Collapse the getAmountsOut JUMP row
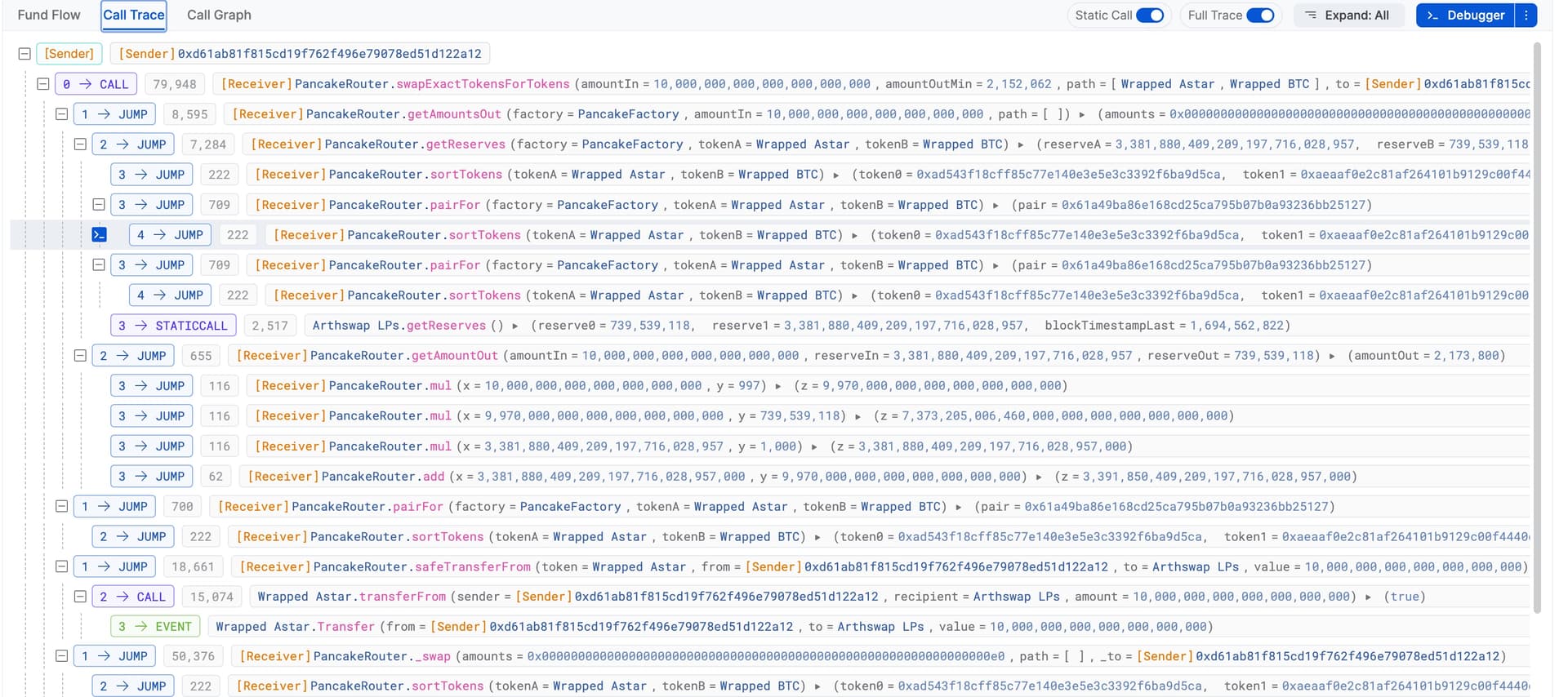 61,114
